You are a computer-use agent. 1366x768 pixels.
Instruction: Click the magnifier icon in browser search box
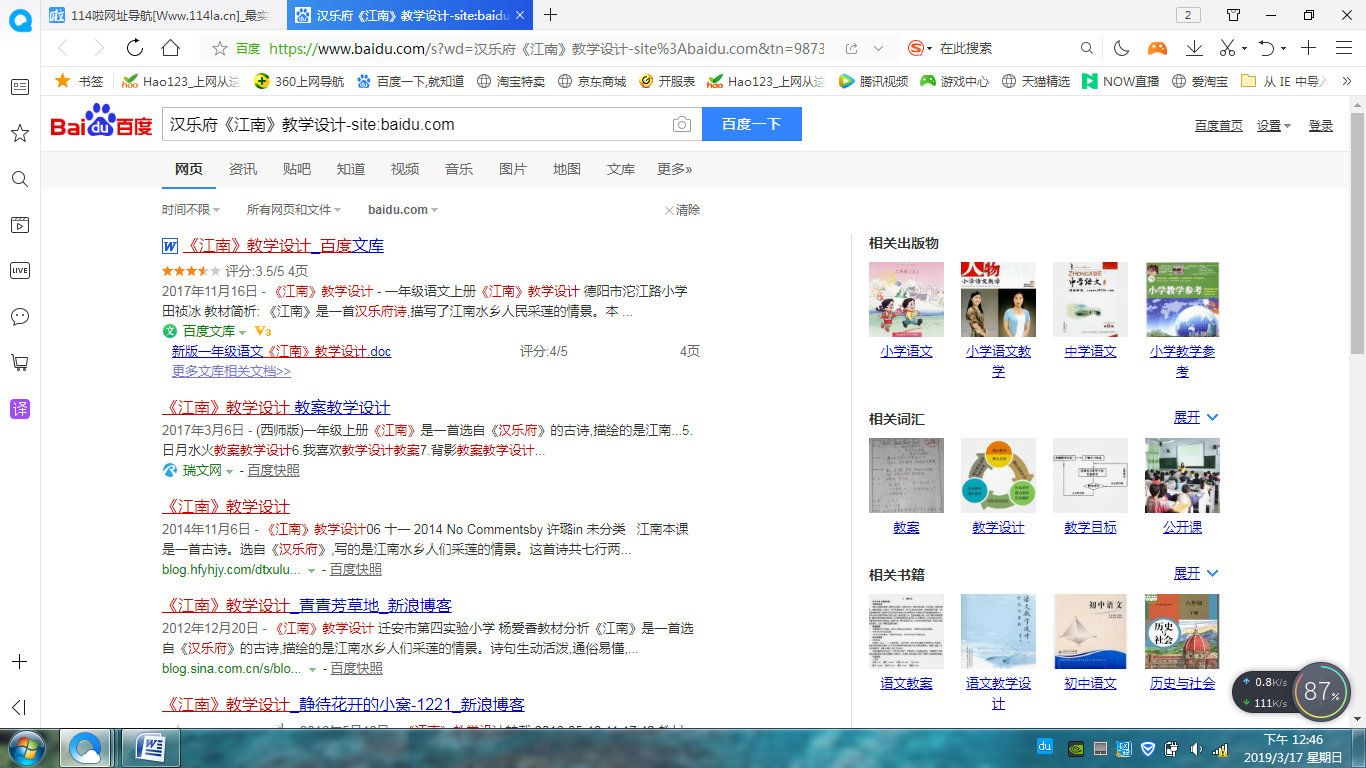click(1087, 48)
